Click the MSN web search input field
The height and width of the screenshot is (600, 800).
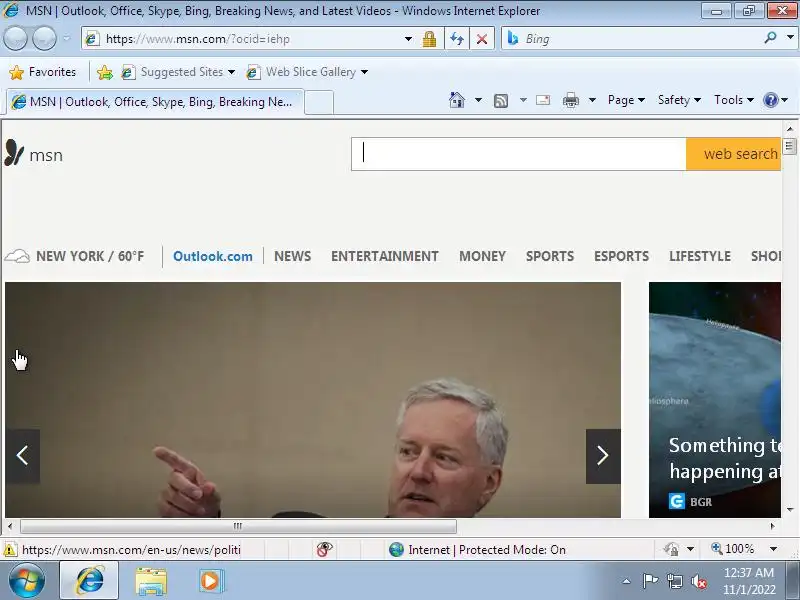518,154
